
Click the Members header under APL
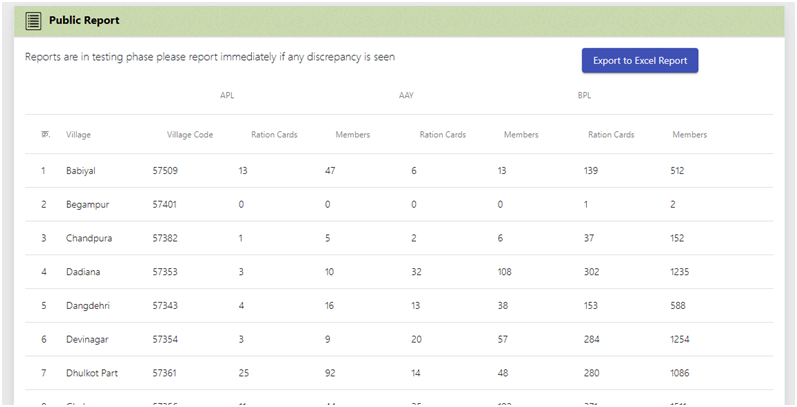(353, 135)
